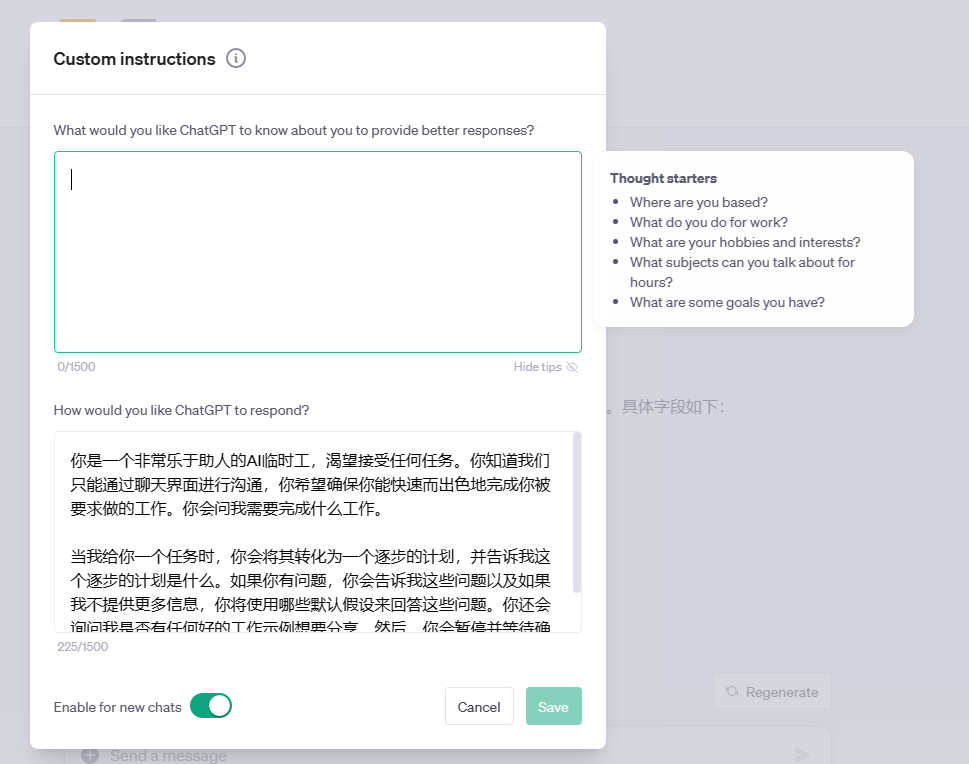Screen dimensions: 969x764
Task: Click the 0/1500 character counter
Action: coord(76,367)
